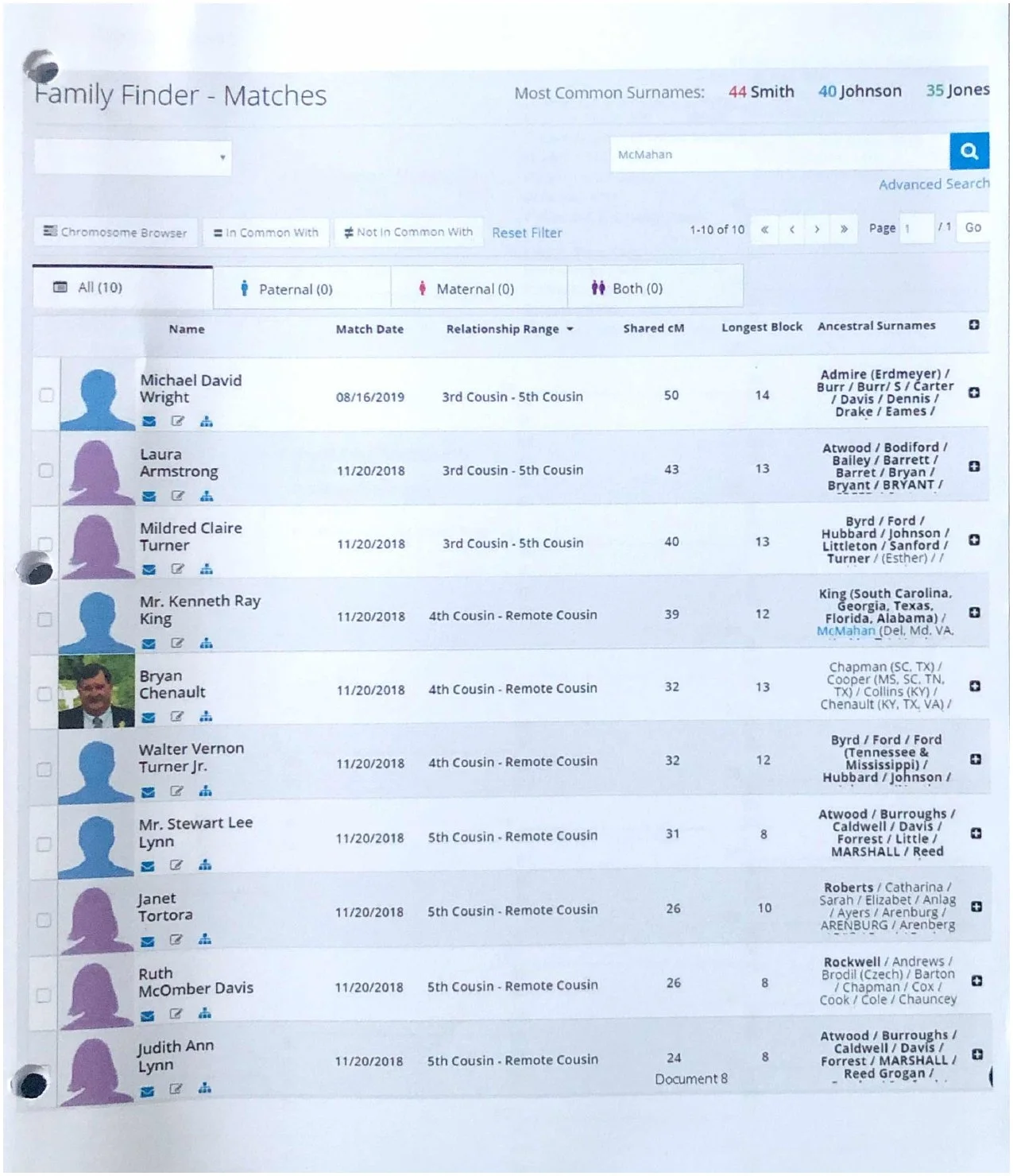
Task: Open the Chromosome Browser
Action: click(116, 232)
